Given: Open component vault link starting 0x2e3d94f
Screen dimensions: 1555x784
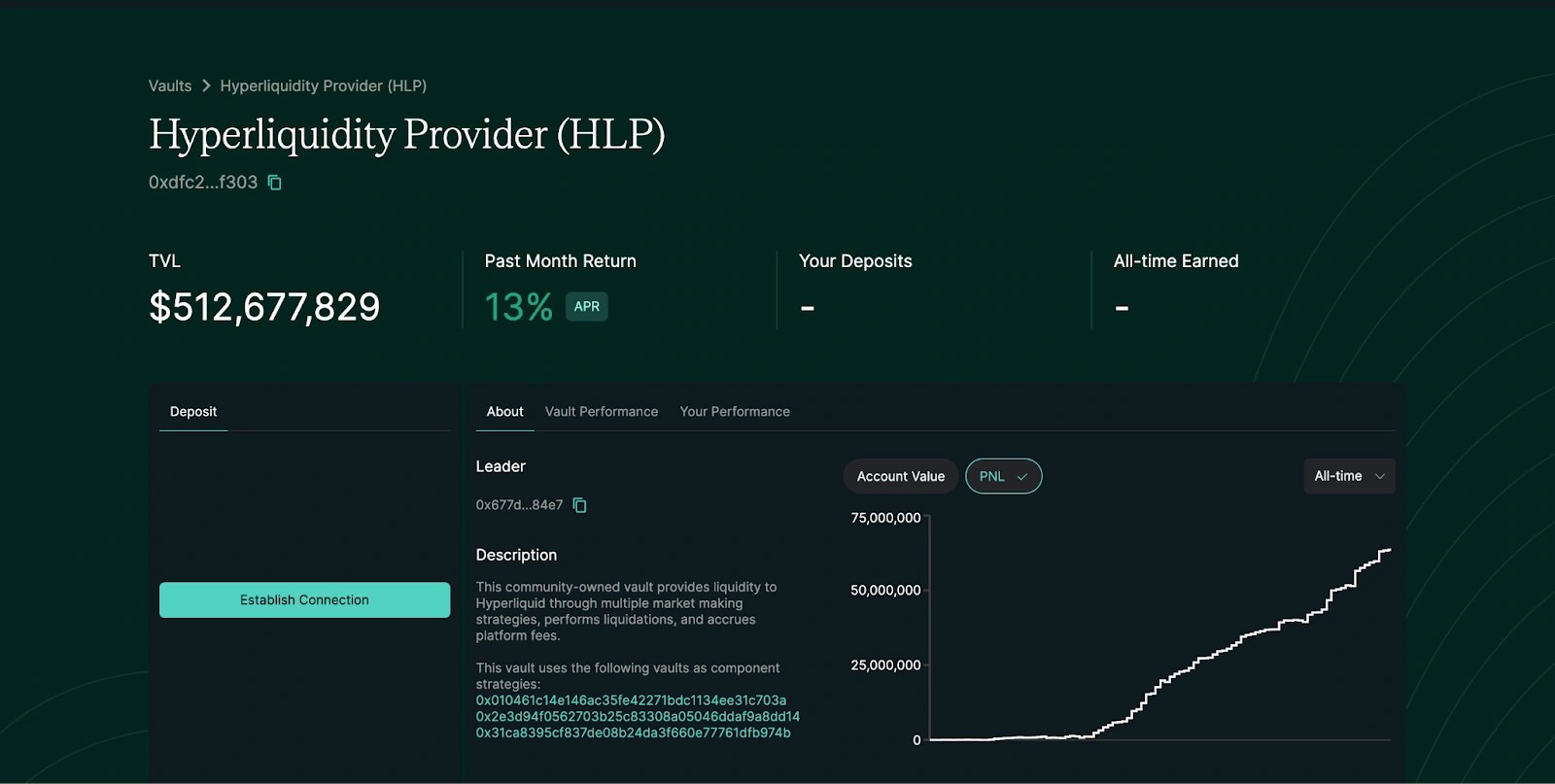Looking at the screenshot, I should 638,717.
